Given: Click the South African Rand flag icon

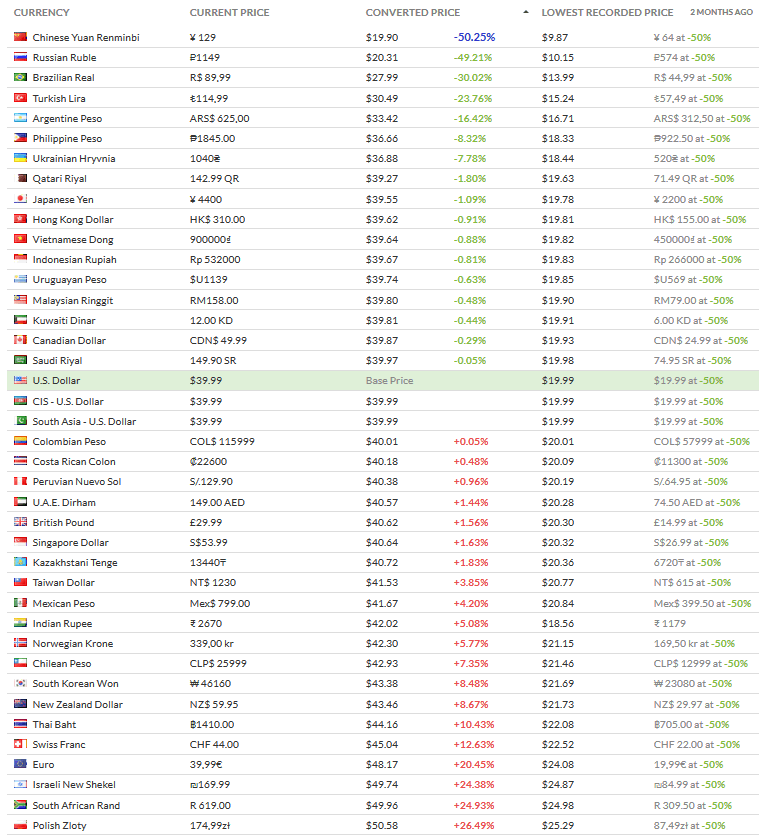Looking at the screenshot, I should (x=20, y=805).
